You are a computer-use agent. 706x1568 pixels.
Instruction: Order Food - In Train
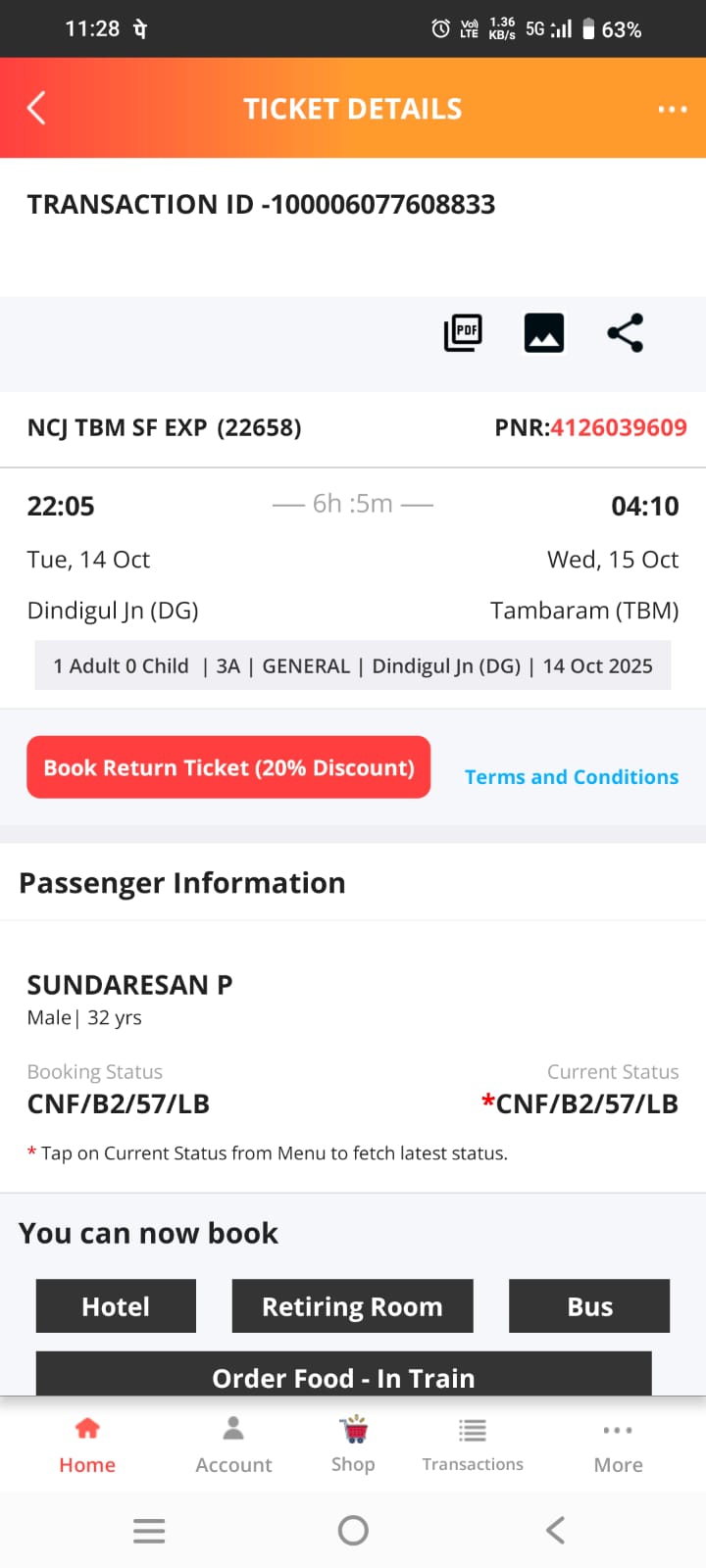[343, 1375]
